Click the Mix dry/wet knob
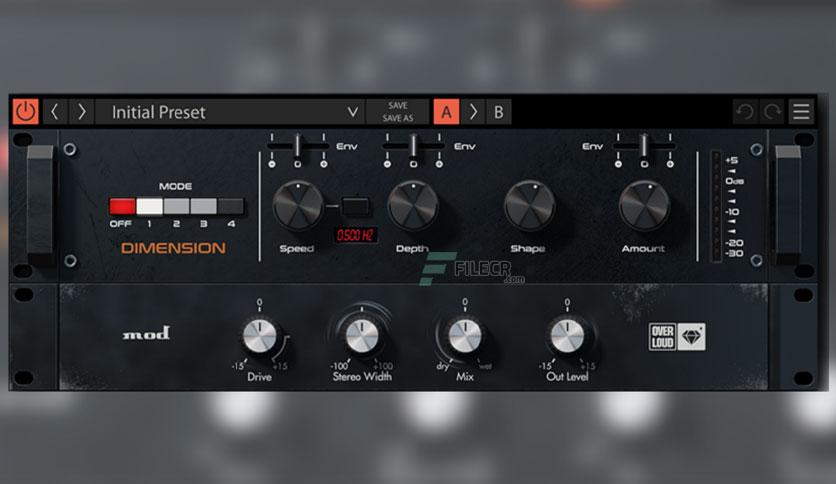836x484 pixels. click(x=465, y=336)
